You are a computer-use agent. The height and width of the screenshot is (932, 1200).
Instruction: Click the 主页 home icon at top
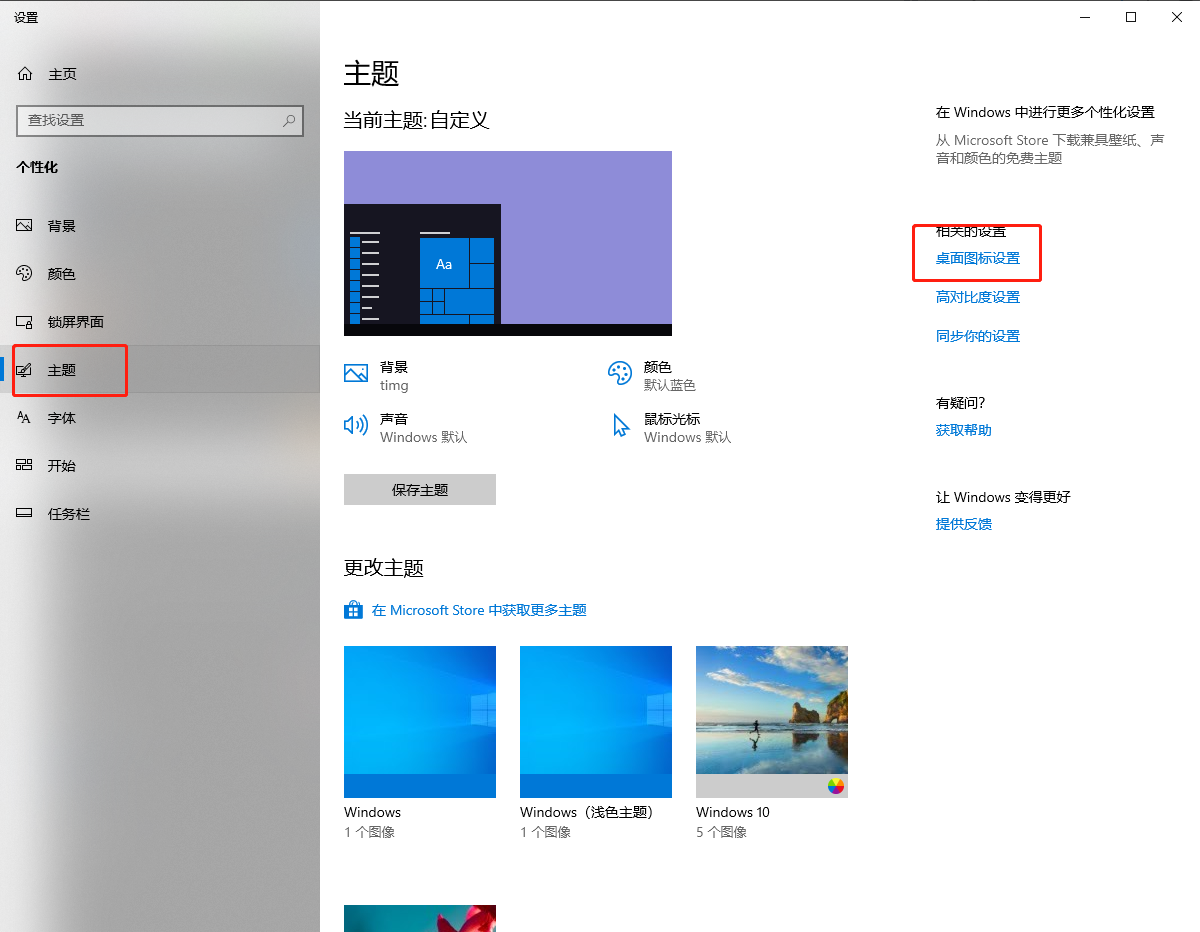24,73
